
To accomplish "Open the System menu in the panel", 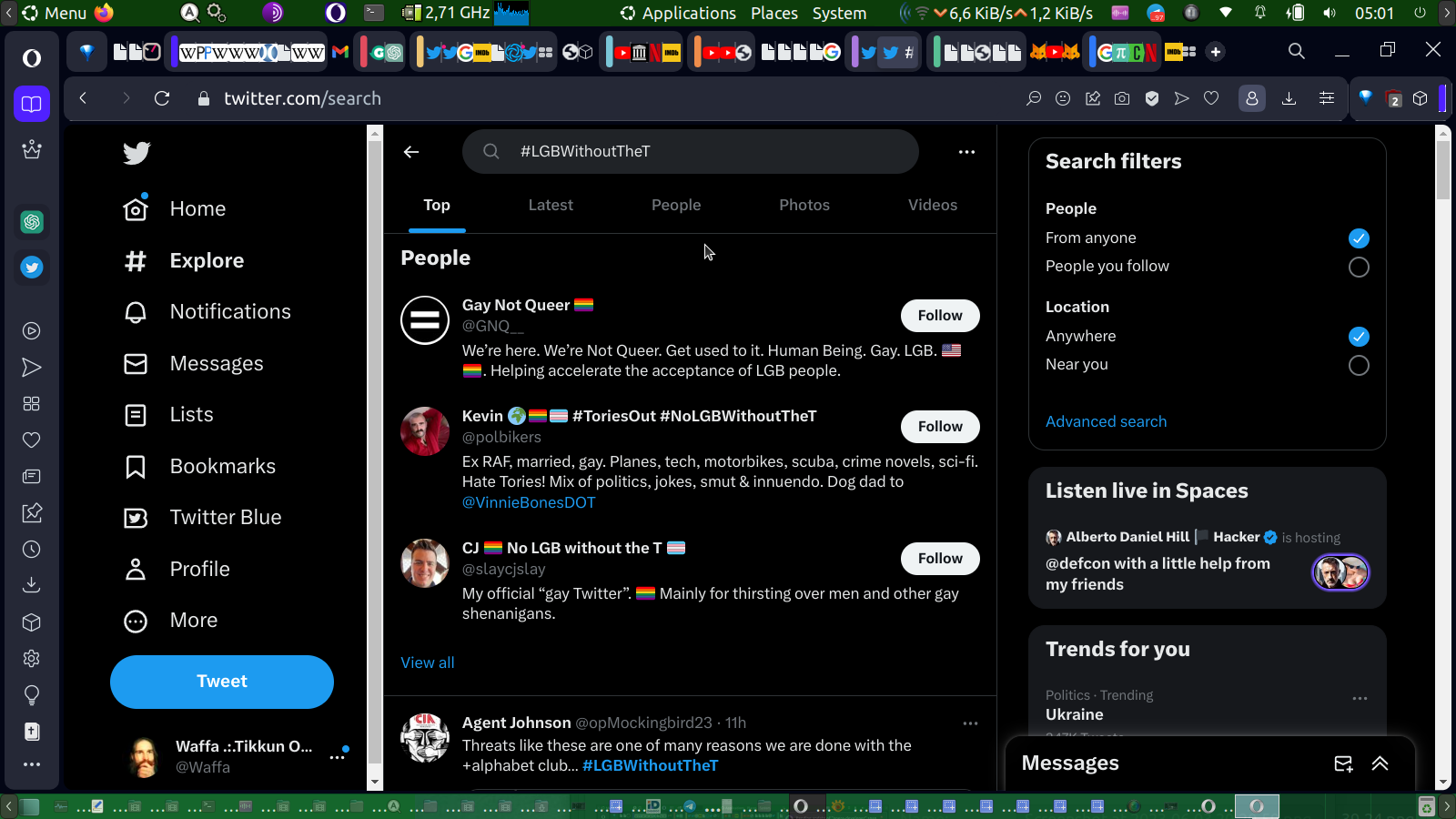I will 839,13.
